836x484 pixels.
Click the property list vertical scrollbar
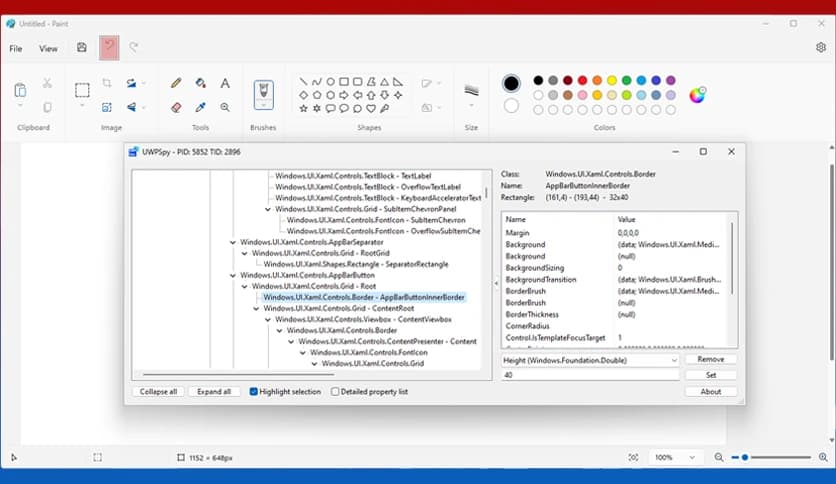(x=732, y=259)
